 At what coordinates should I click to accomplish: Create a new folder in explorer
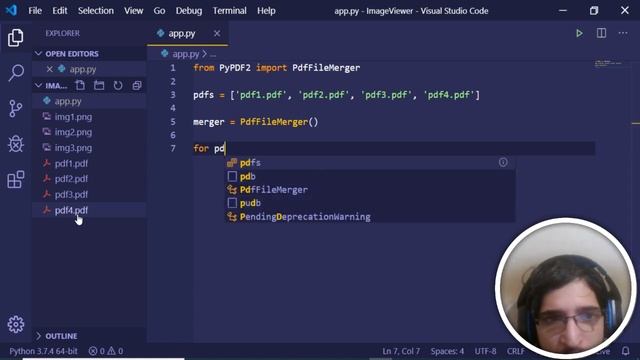(99, 85)
